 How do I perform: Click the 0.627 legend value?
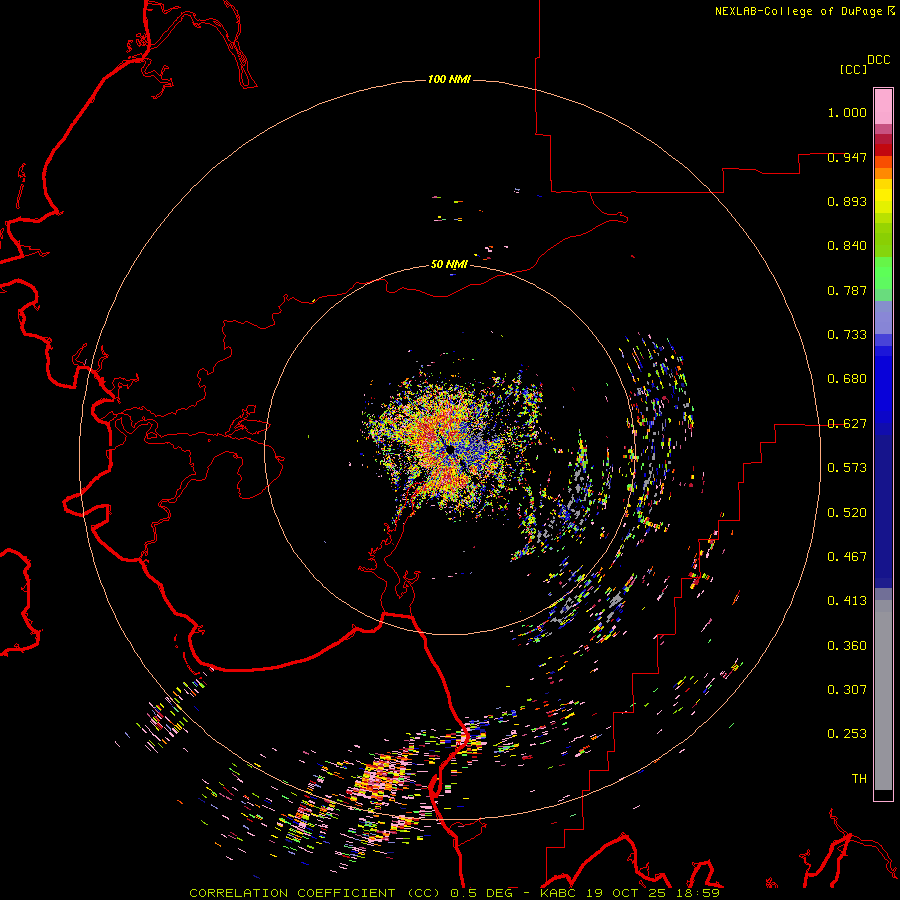coord(847,424)
